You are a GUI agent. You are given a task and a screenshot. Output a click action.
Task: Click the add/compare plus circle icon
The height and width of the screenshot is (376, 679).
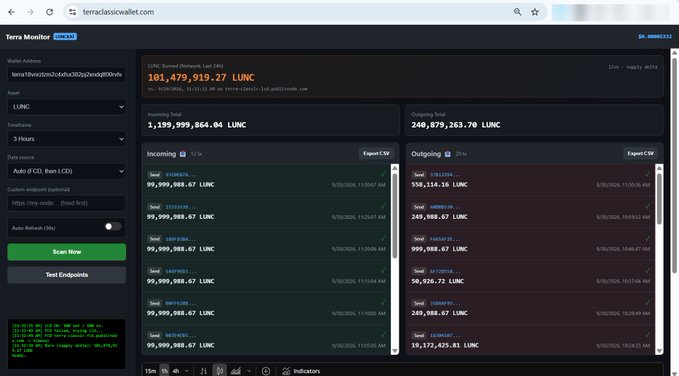click(x=266, y=371)
